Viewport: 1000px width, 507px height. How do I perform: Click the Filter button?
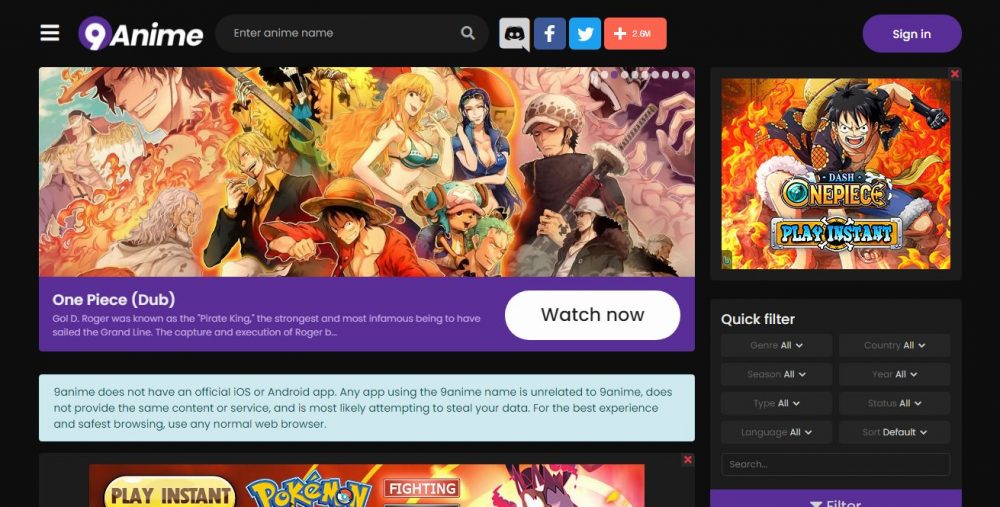835,499
